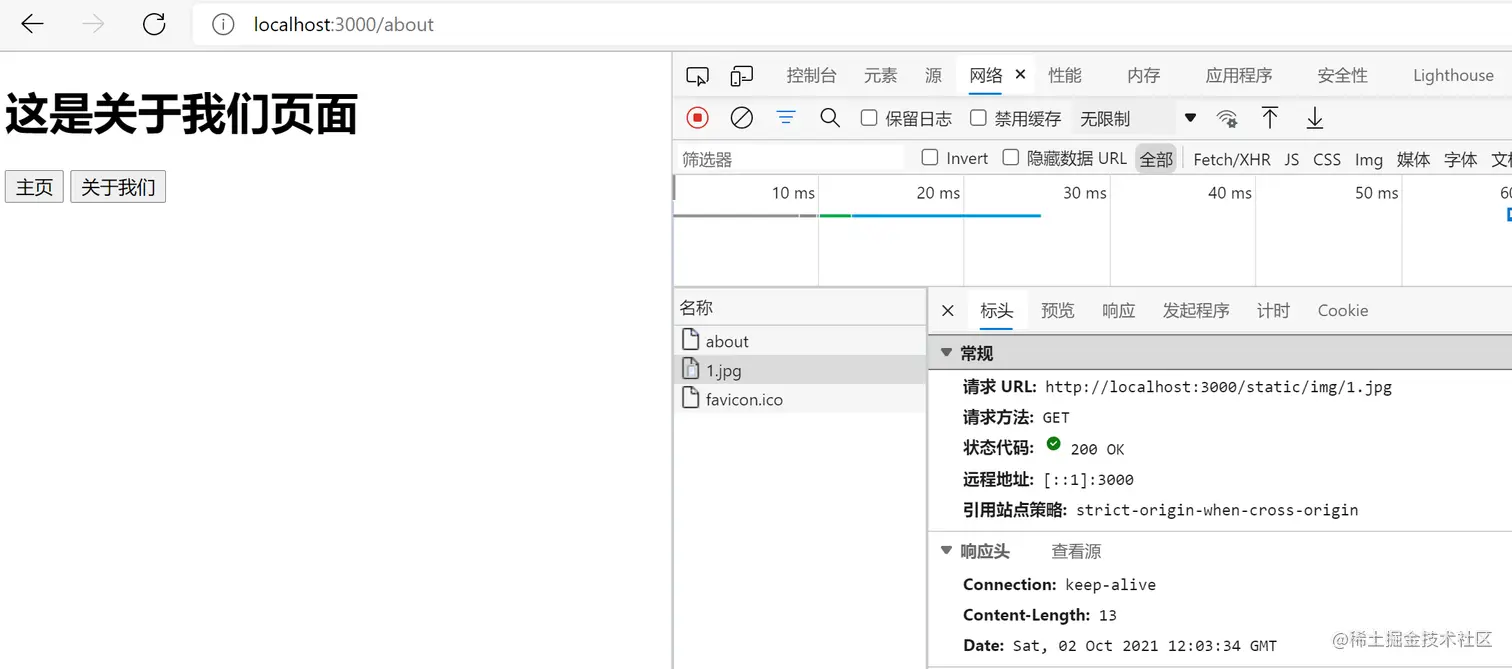Enable the Disable cache checkbox (禁用缓存)
This screenshot has height=669, width=1512.
(x=978, y=118)
